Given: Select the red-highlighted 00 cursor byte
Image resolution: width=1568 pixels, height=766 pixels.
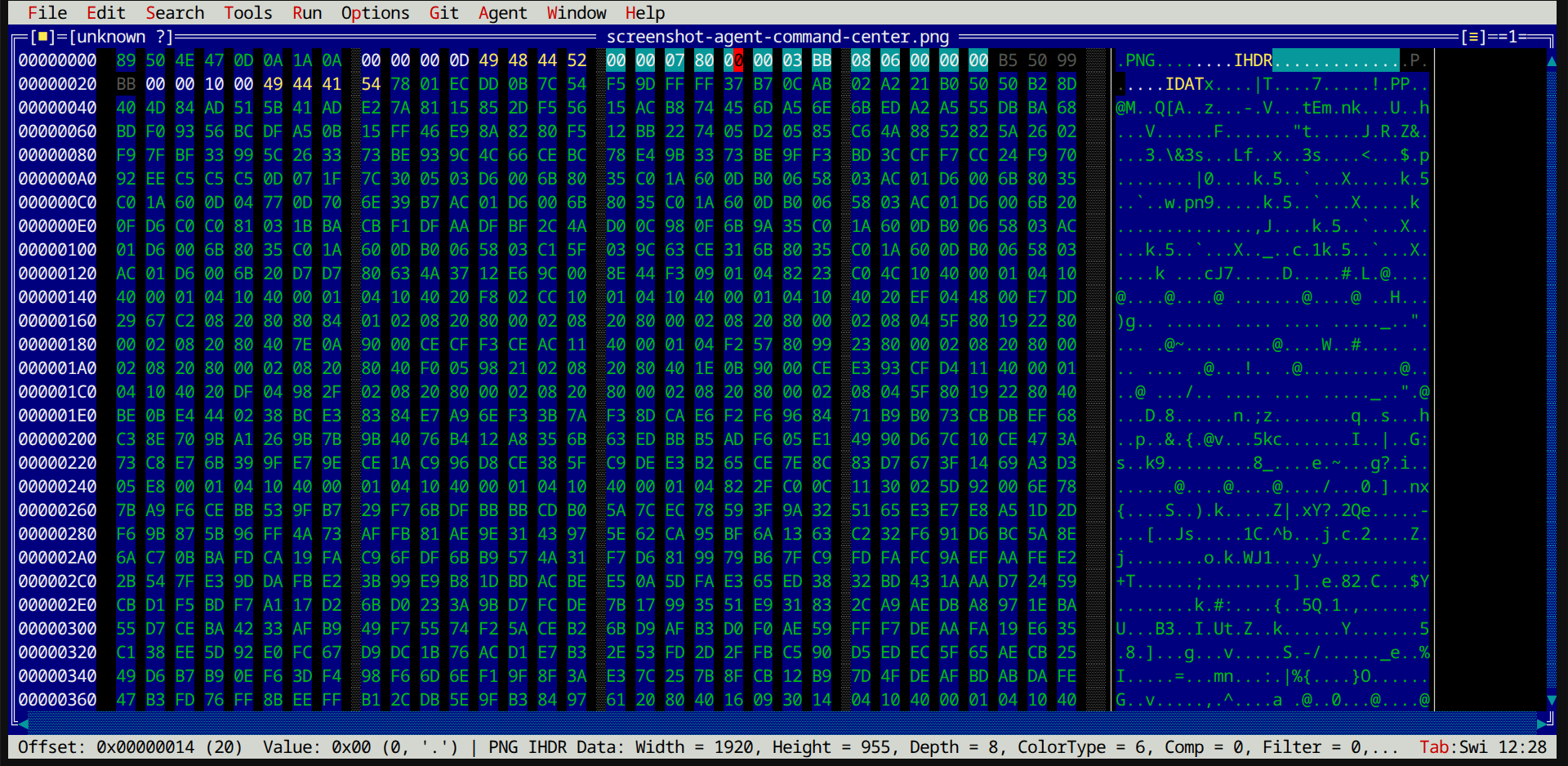Looking at the screenshot, I should (733, 60).
